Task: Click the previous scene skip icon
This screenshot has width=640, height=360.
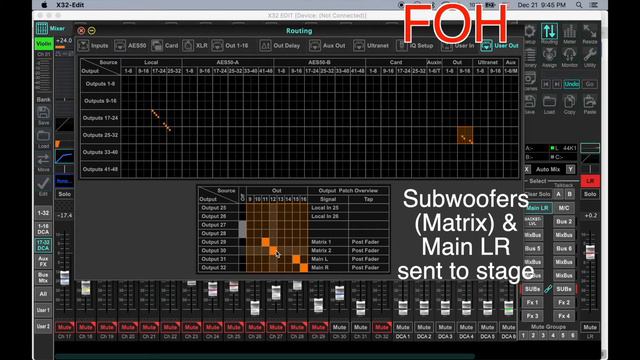Action: click(x=546, y=84)
